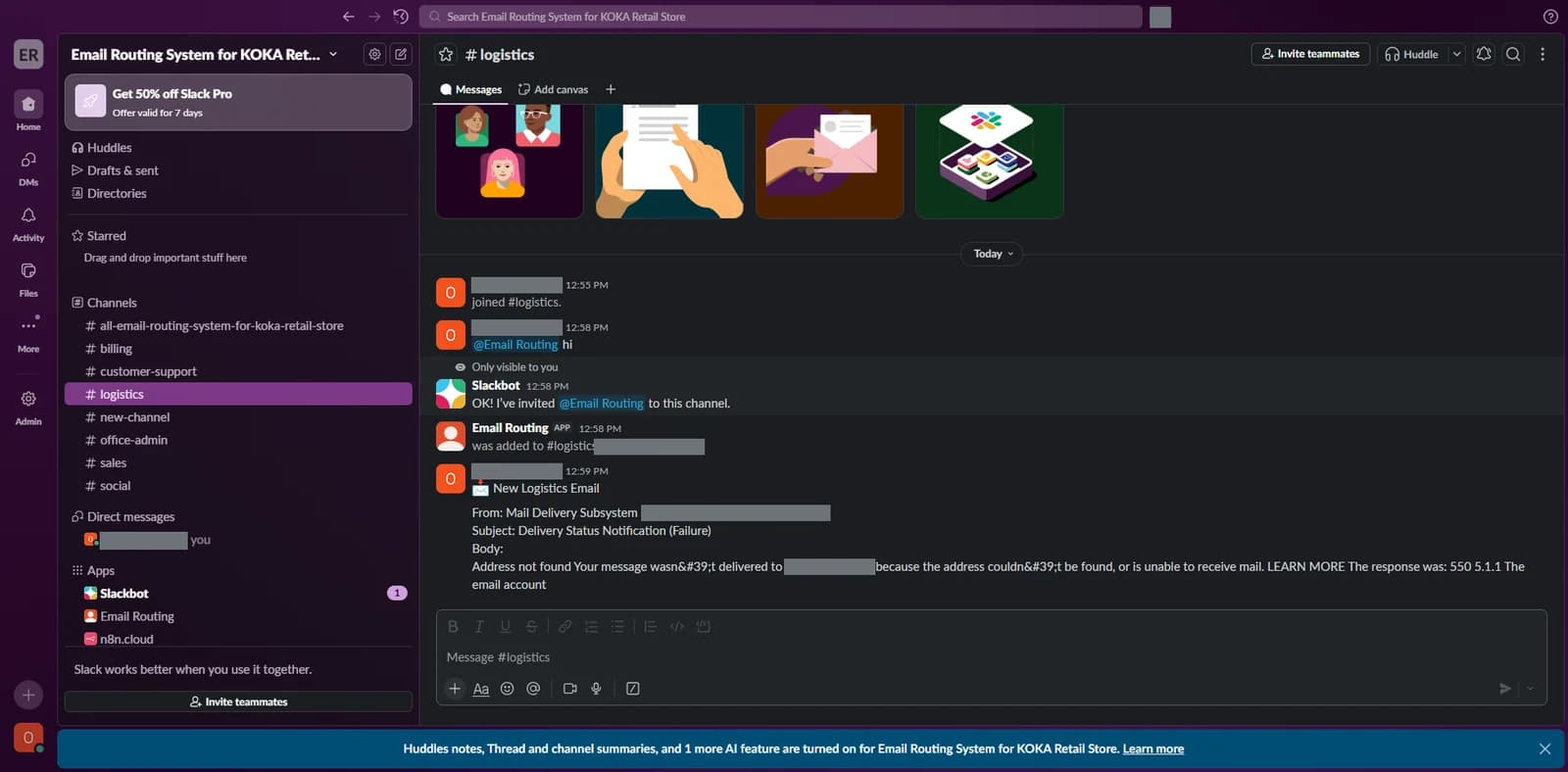Open Files in the left sidebar
Viewport: 1568px width, 772px height.
[28, 278]
